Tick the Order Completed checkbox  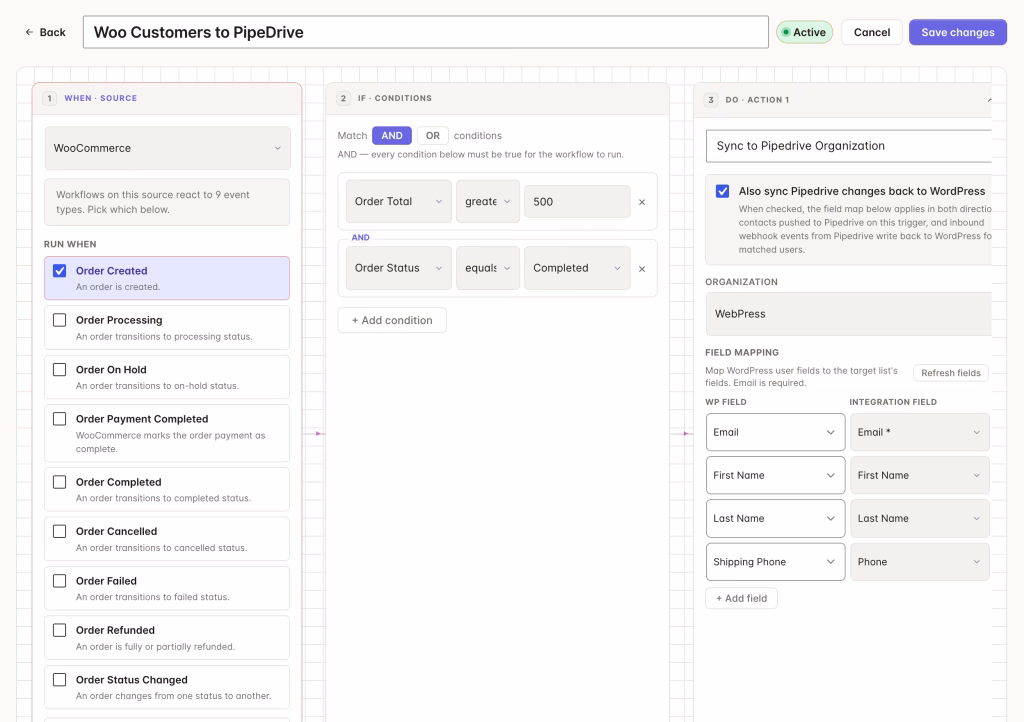coord(59,482)
